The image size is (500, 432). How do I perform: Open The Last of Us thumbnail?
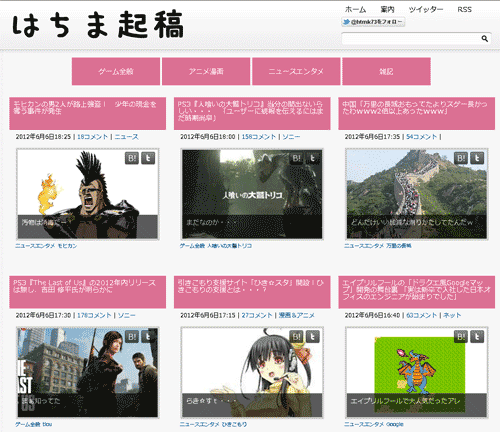click(88, 372)
